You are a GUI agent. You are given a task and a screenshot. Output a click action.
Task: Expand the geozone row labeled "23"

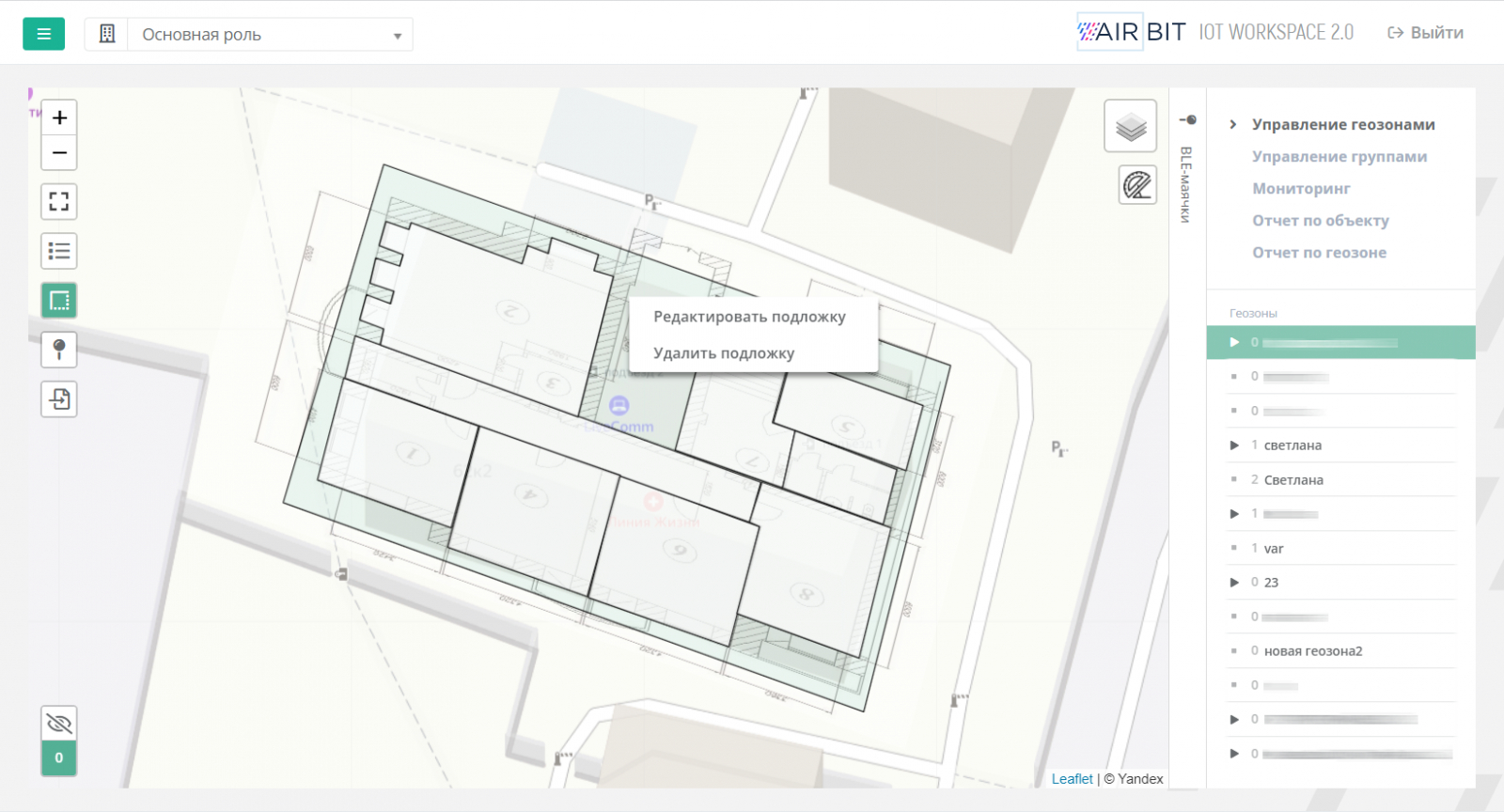tap(1234, 583)
